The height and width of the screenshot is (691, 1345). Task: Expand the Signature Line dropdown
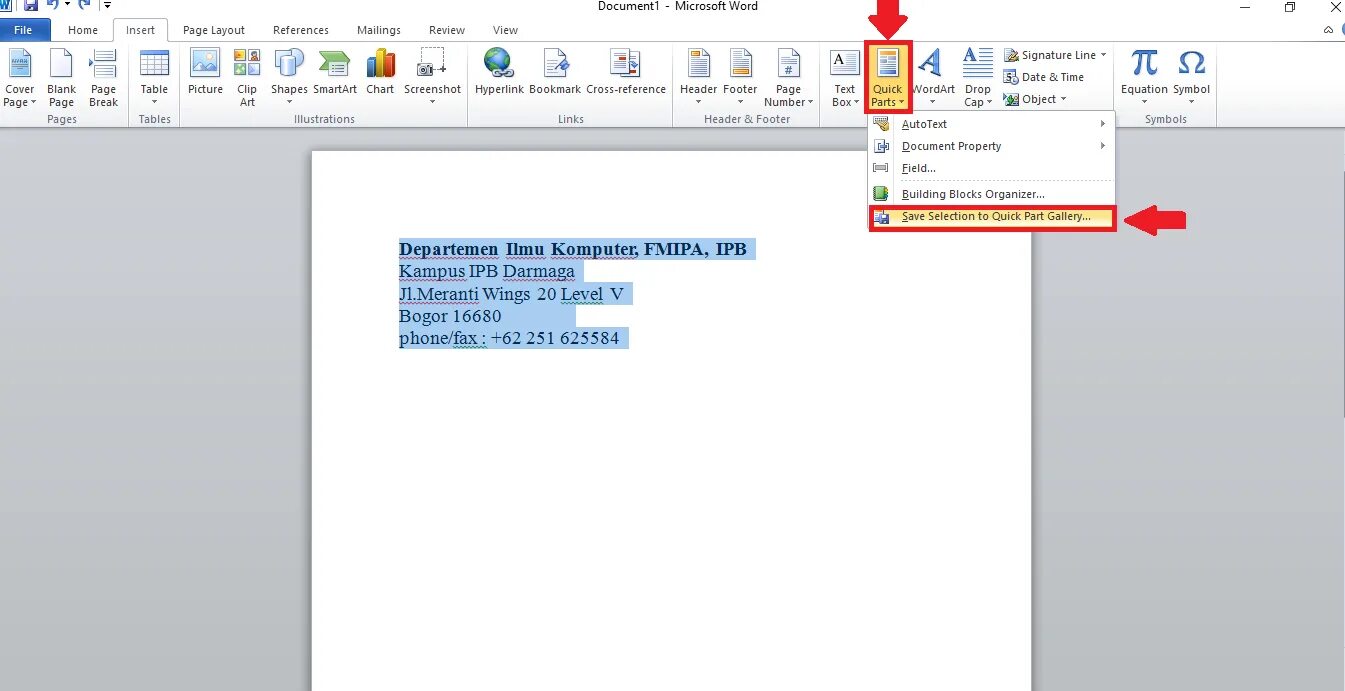pos(1104,55)
